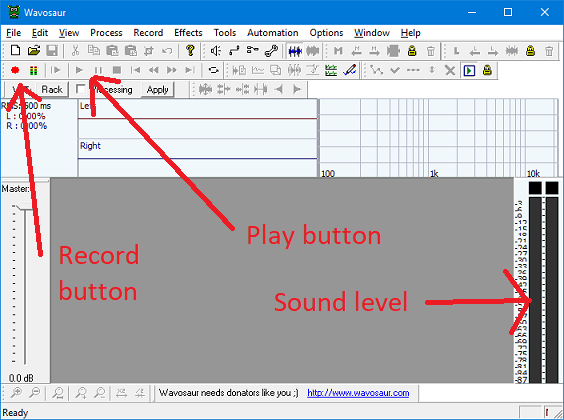Image resolution: width=564 pixels, height=420 pixels.
Task: Rewind using the double-left arrow button
Action: pos(154,70)
